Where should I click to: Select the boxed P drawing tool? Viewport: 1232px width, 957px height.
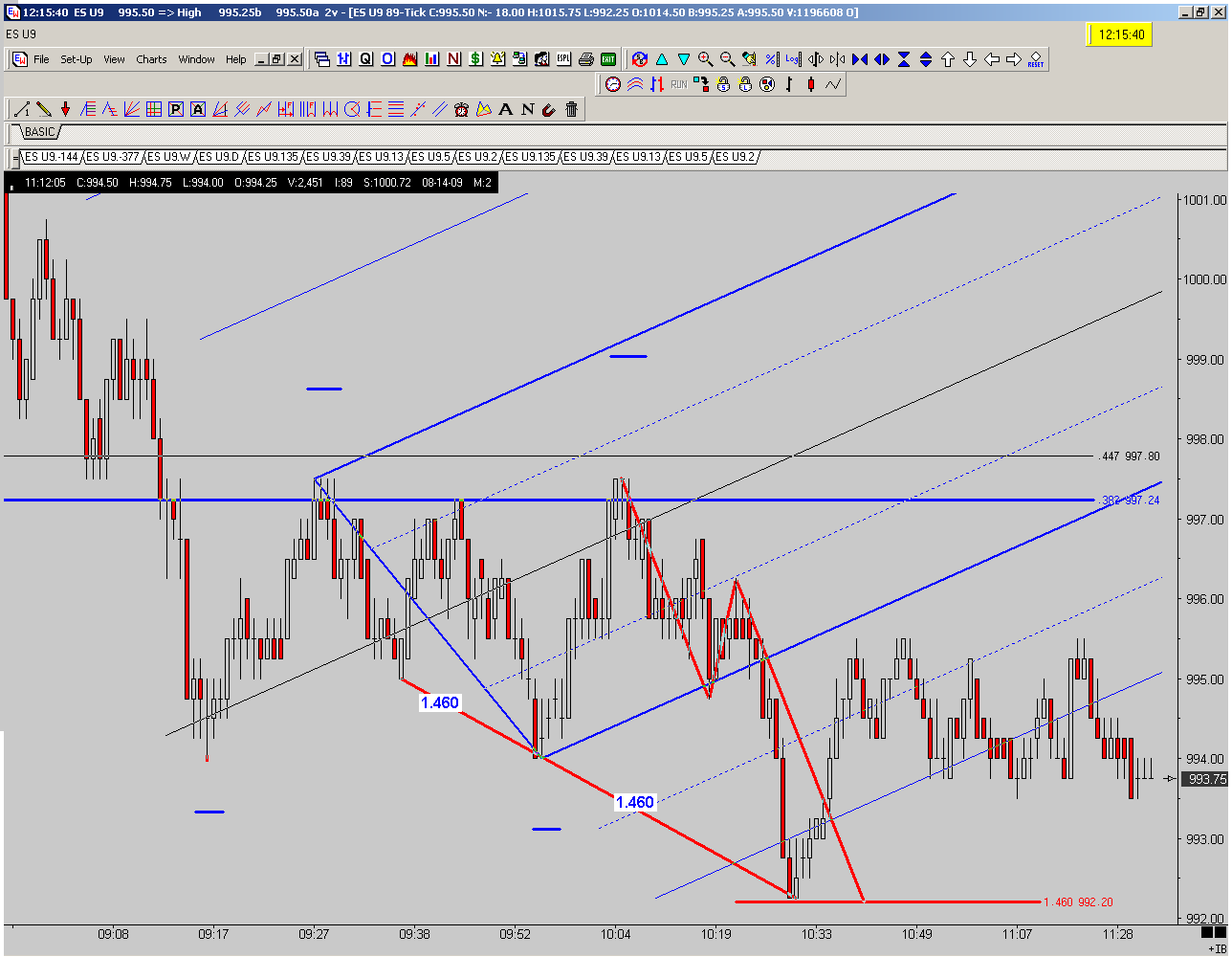[176, 109]
